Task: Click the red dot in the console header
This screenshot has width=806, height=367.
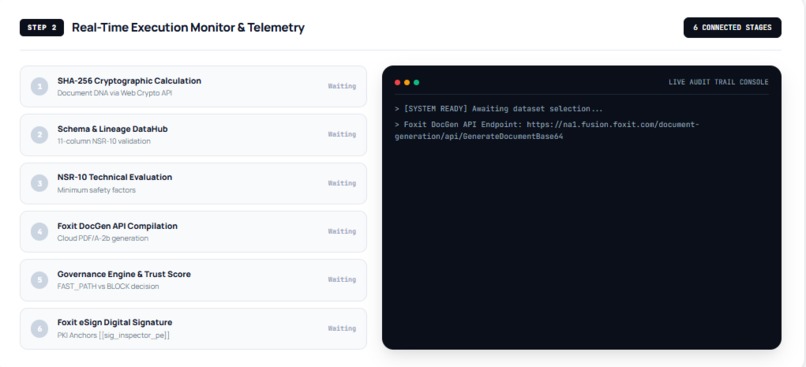Action: (397, 82)
